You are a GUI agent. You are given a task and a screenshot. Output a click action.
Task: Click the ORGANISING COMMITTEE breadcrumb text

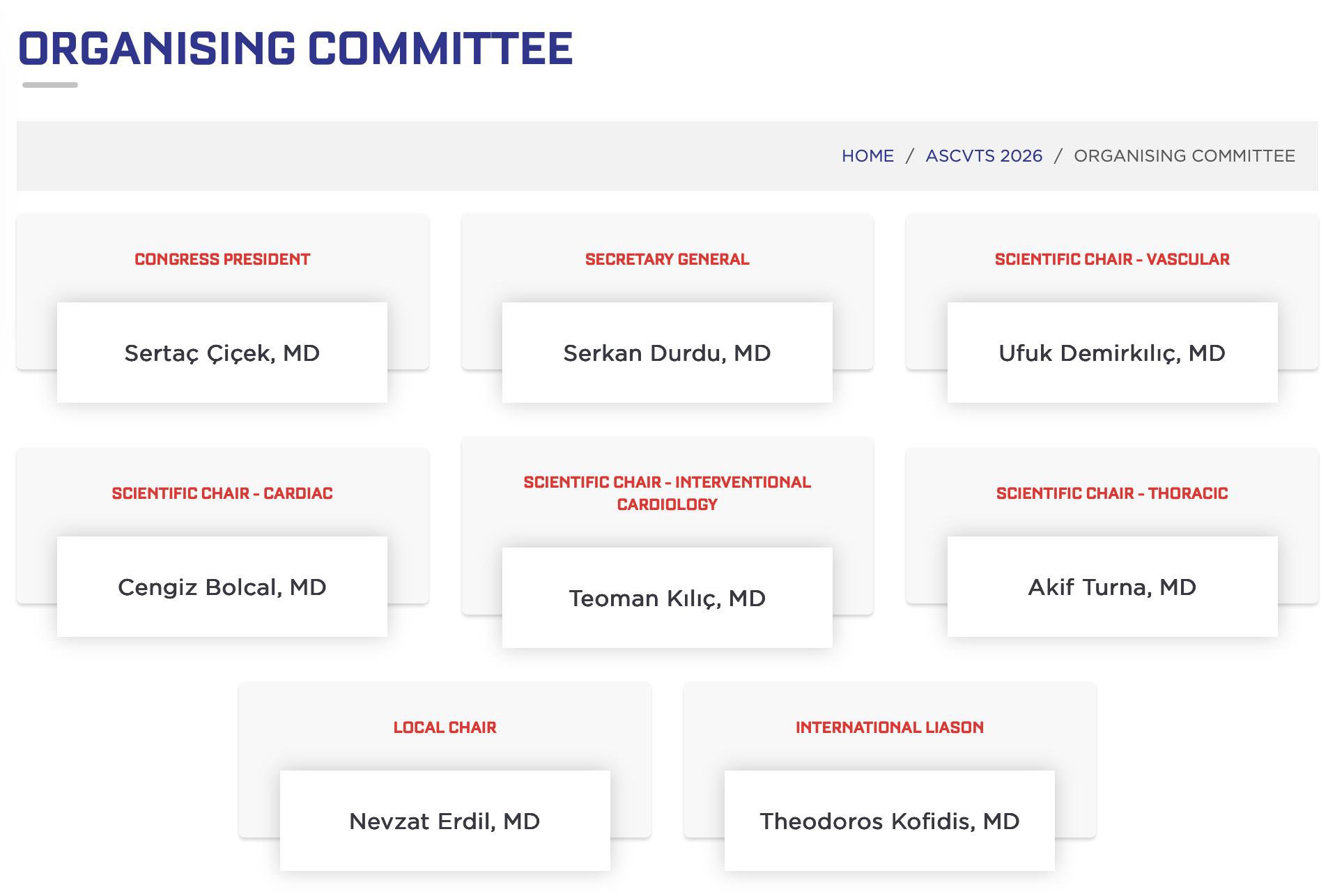point(1184,156)
